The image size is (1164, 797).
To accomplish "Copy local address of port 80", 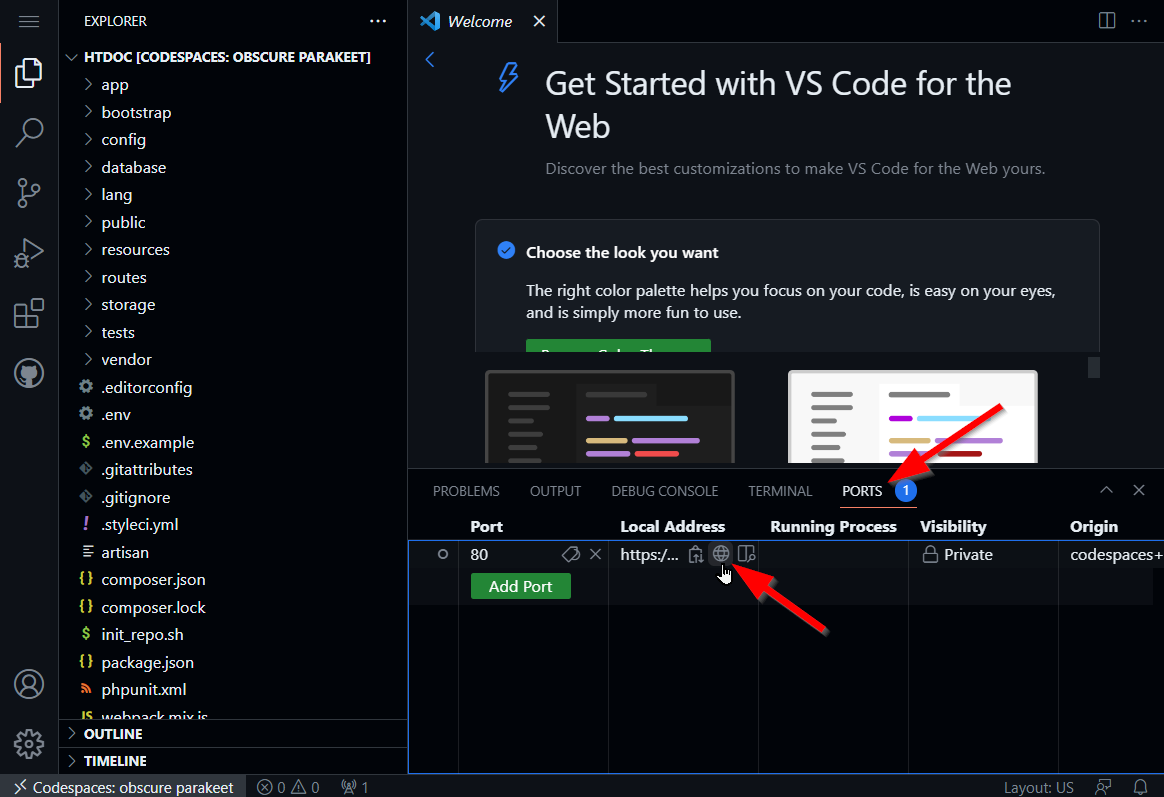I will tap(696, 554).
